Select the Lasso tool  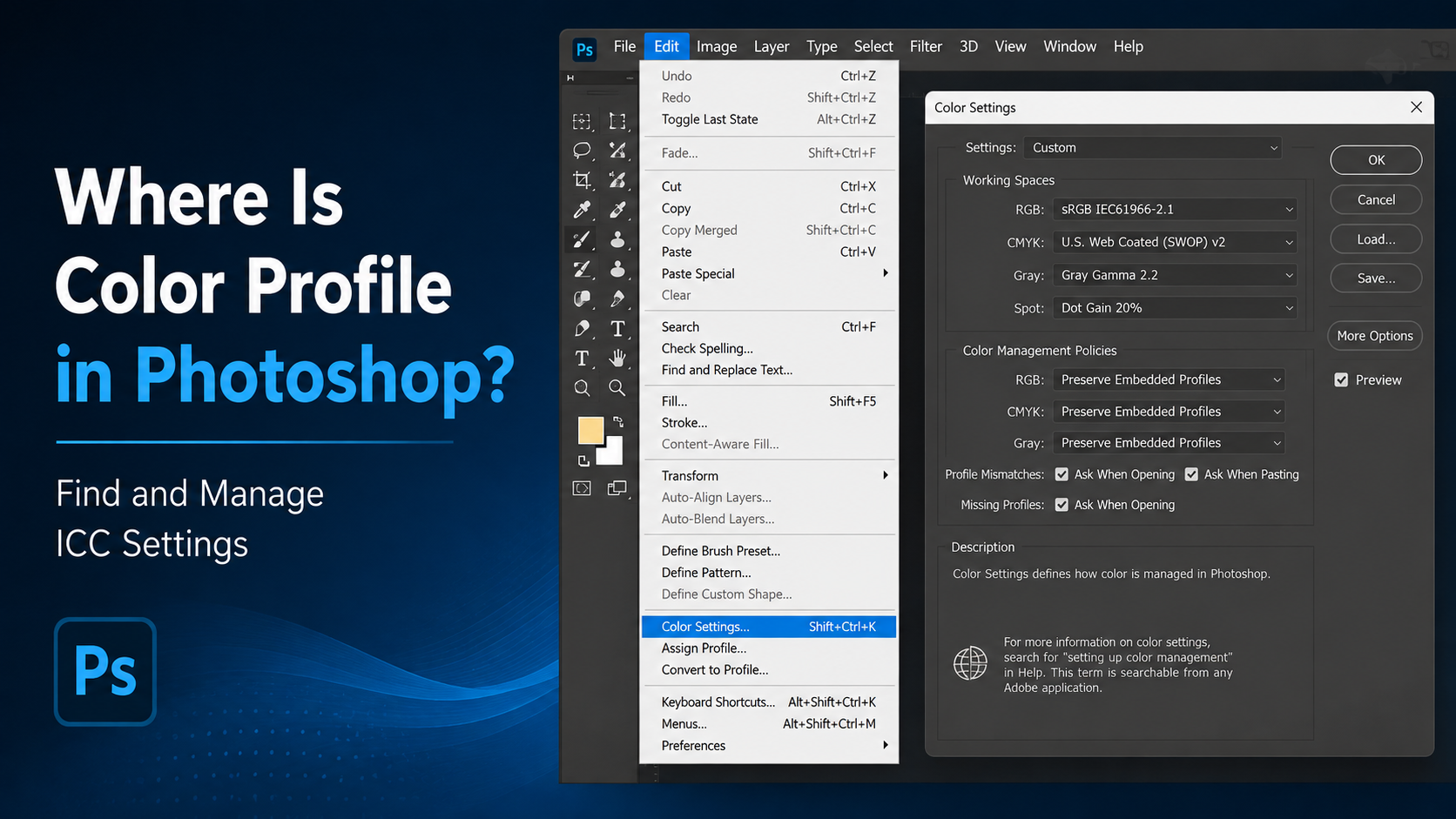click(x=582, y=151)
